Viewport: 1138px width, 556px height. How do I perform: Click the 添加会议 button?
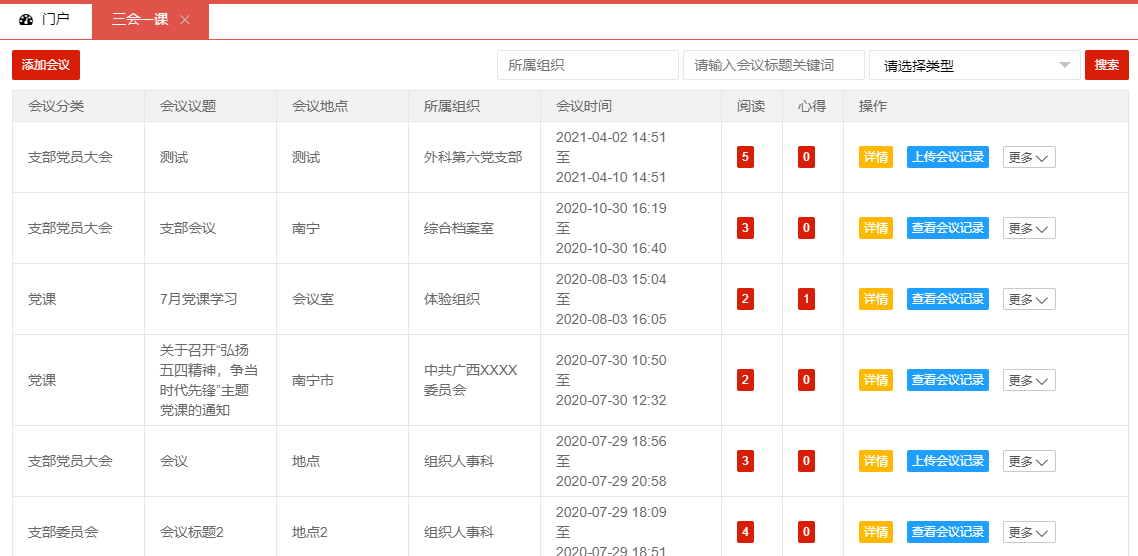[x=46, y=65]
